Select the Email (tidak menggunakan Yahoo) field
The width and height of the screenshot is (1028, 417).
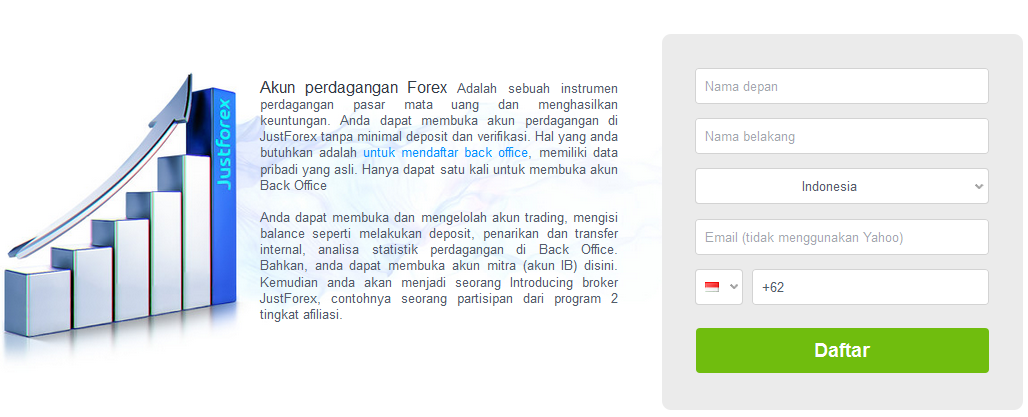[842, 237]
